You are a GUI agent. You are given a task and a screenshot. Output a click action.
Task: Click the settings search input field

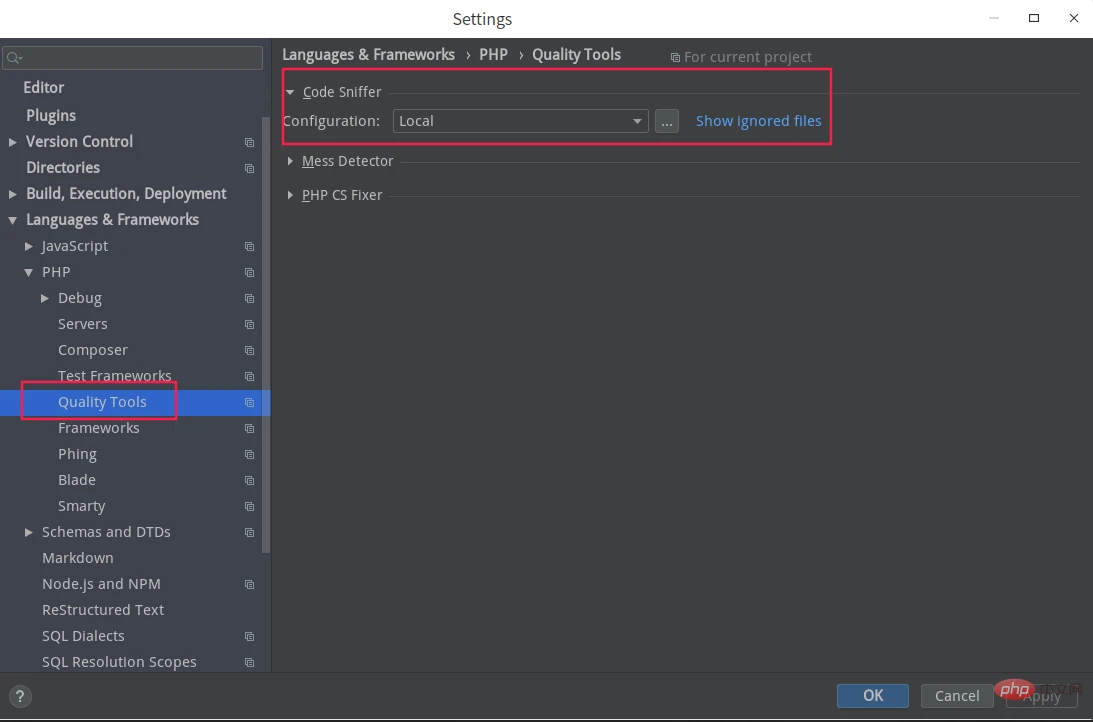click(x=140, y=58)
